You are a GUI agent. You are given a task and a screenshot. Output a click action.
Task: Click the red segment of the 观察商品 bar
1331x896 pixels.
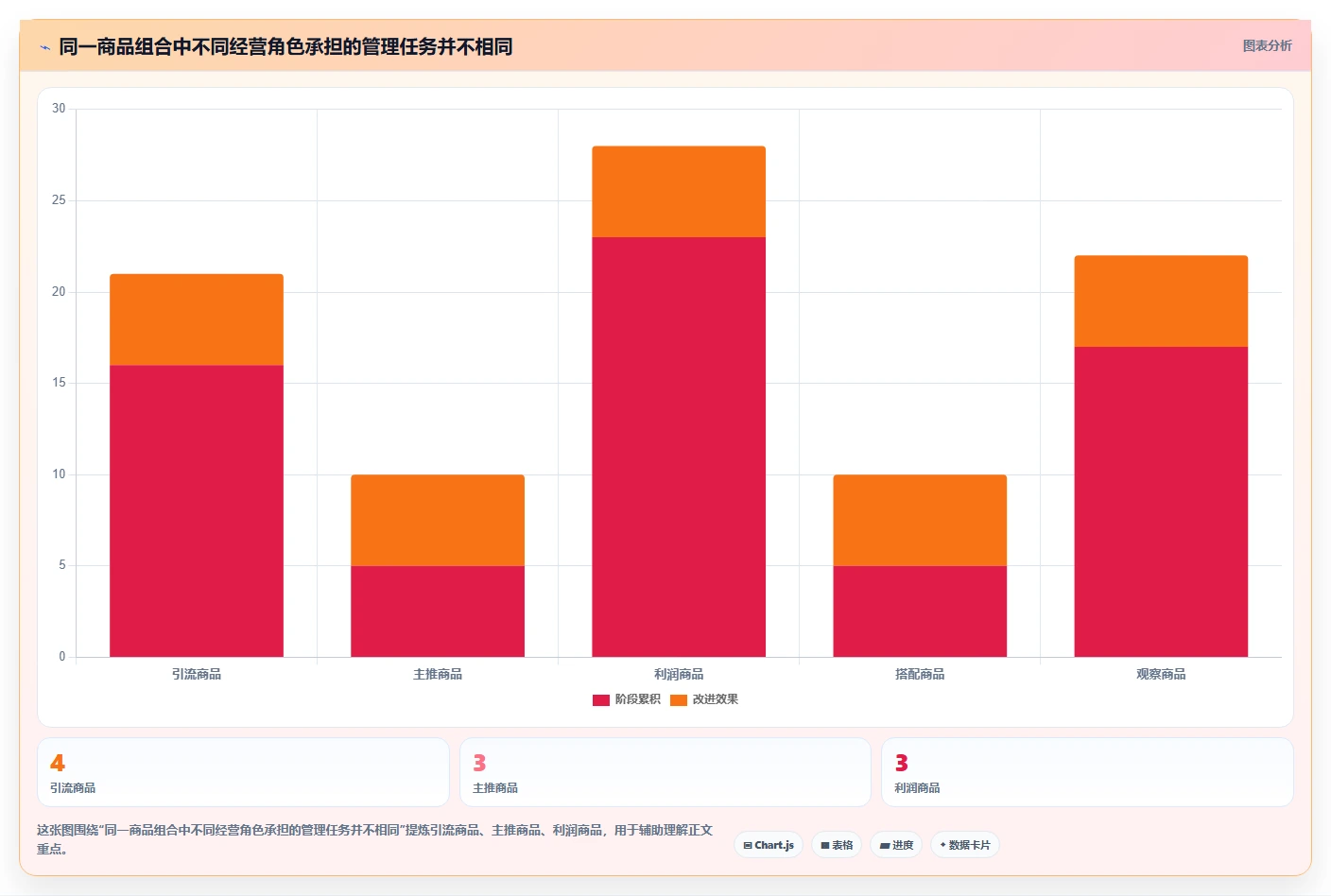click(x=1161, y=502)
